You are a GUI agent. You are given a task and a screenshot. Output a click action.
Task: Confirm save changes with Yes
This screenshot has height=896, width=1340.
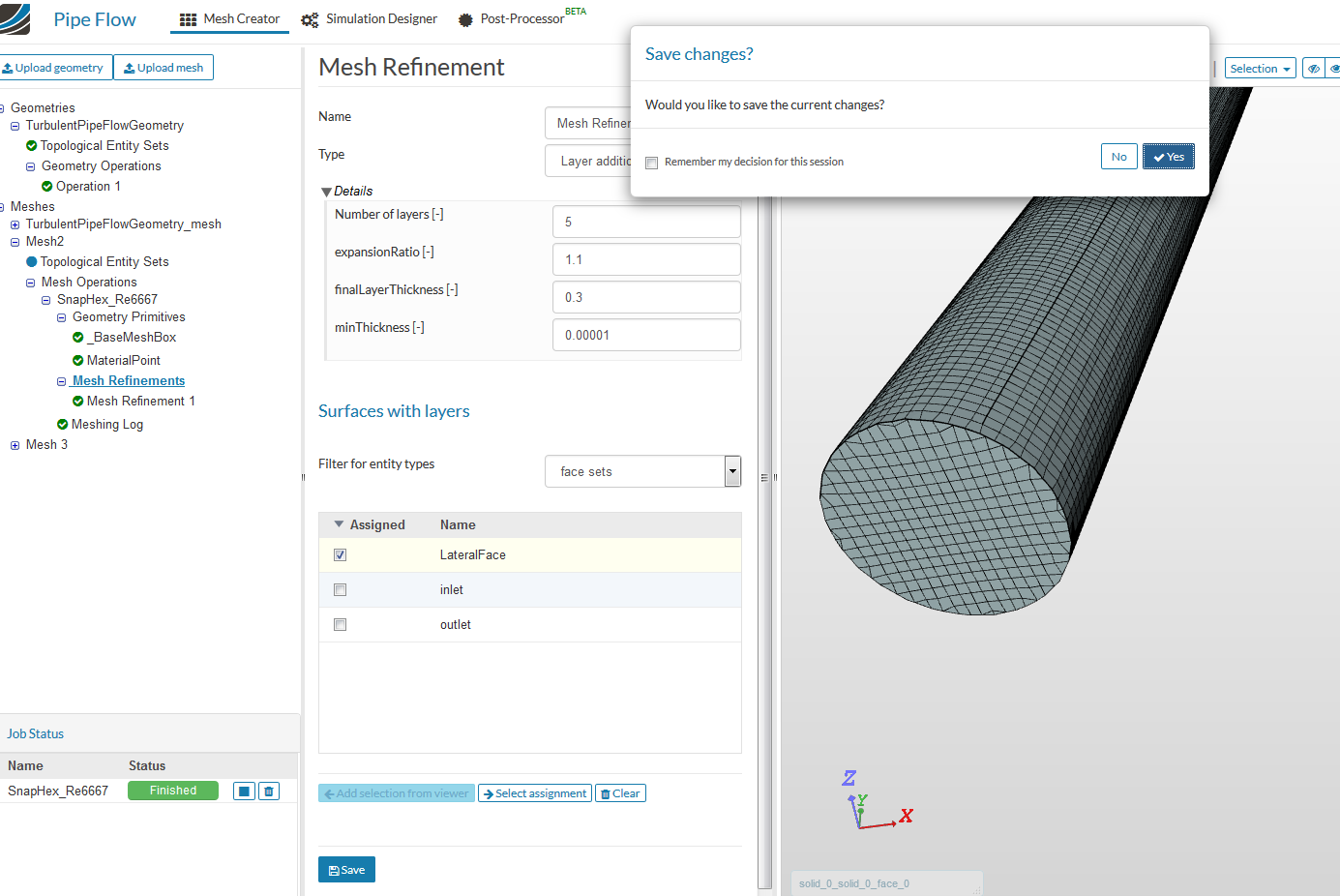1168,156
